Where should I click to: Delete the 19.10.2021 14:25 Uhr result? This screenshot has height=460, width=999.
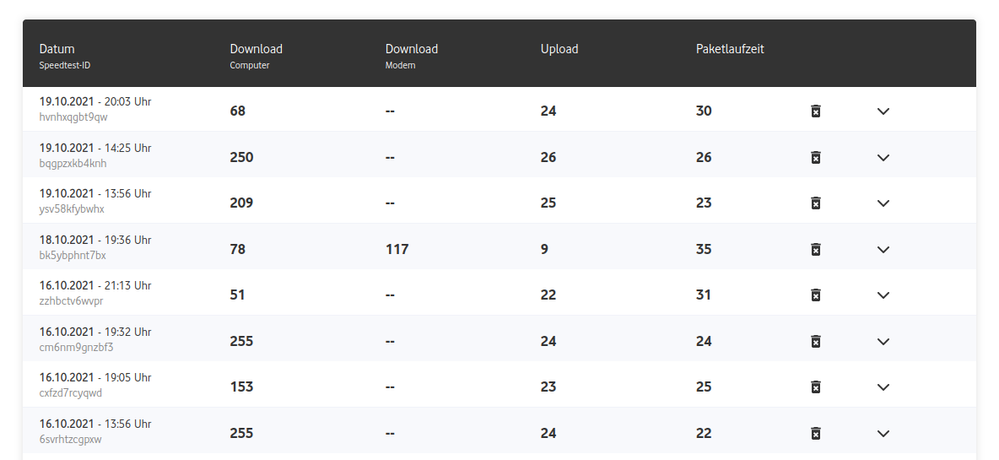pyautogui.click(x=816, y=157)
